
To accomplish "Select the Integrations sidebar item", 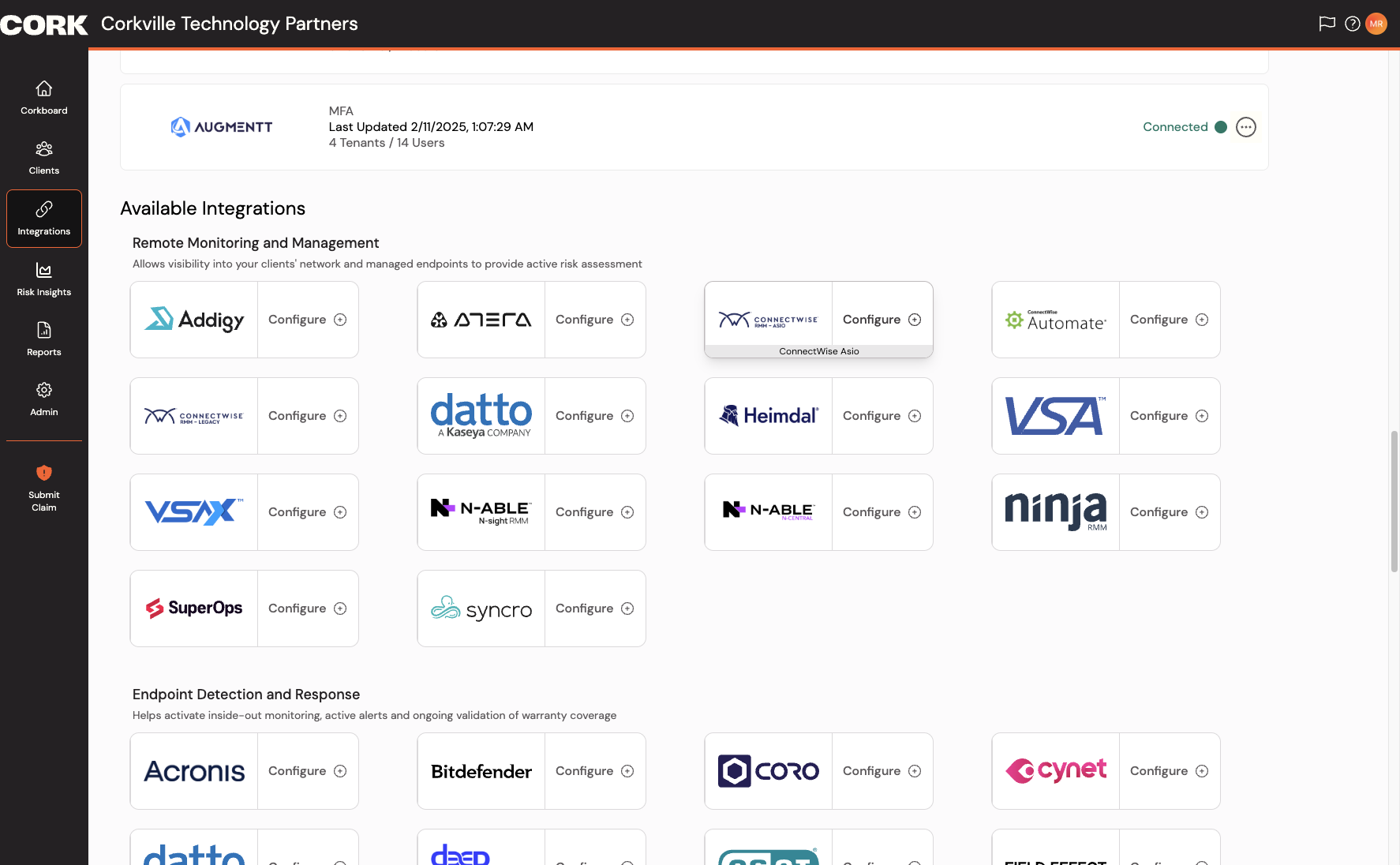I will tap(44, 219).
